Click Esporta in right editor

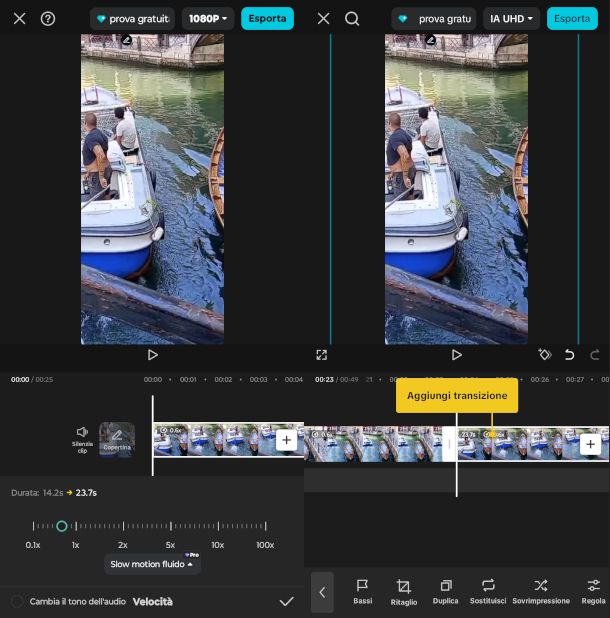(572, 19)
